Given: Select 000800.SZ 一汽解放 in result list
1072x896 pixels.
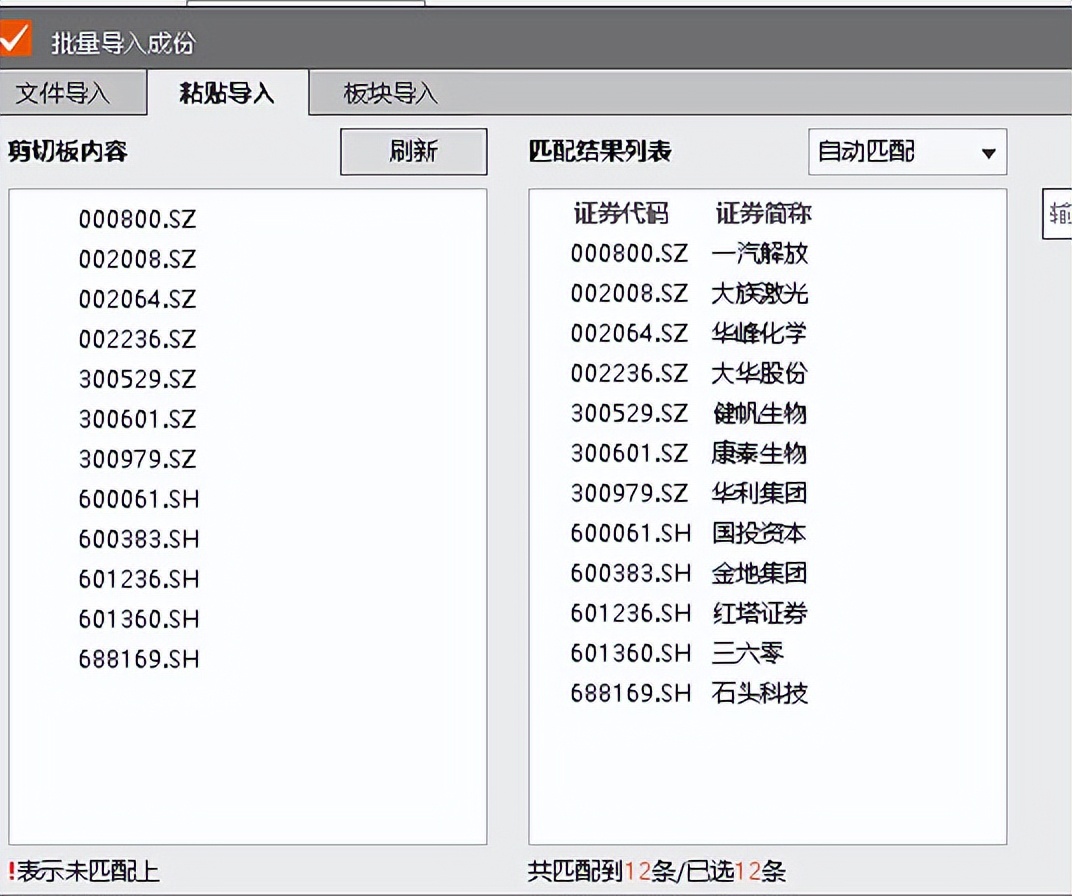Looking at the screenshot, I should pyautogui.click(x=690, y=254).
